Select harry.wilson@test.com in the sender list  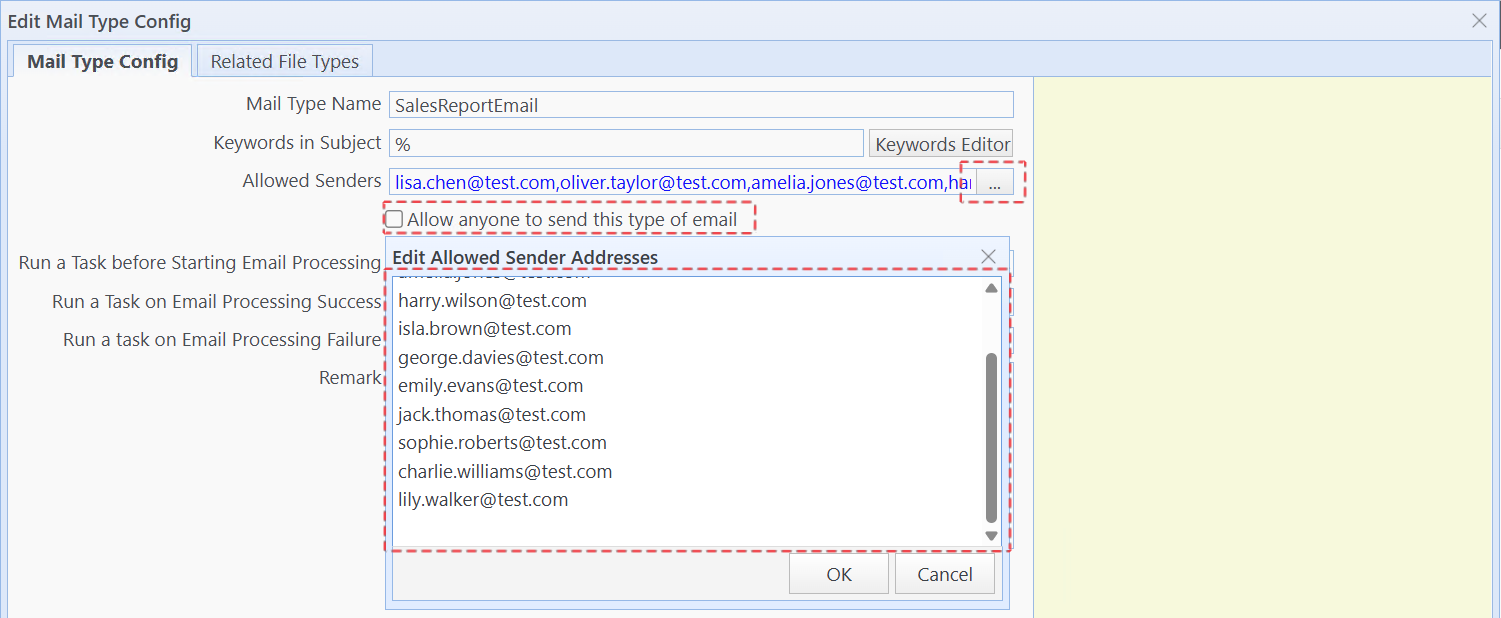(x=492, y=300)
